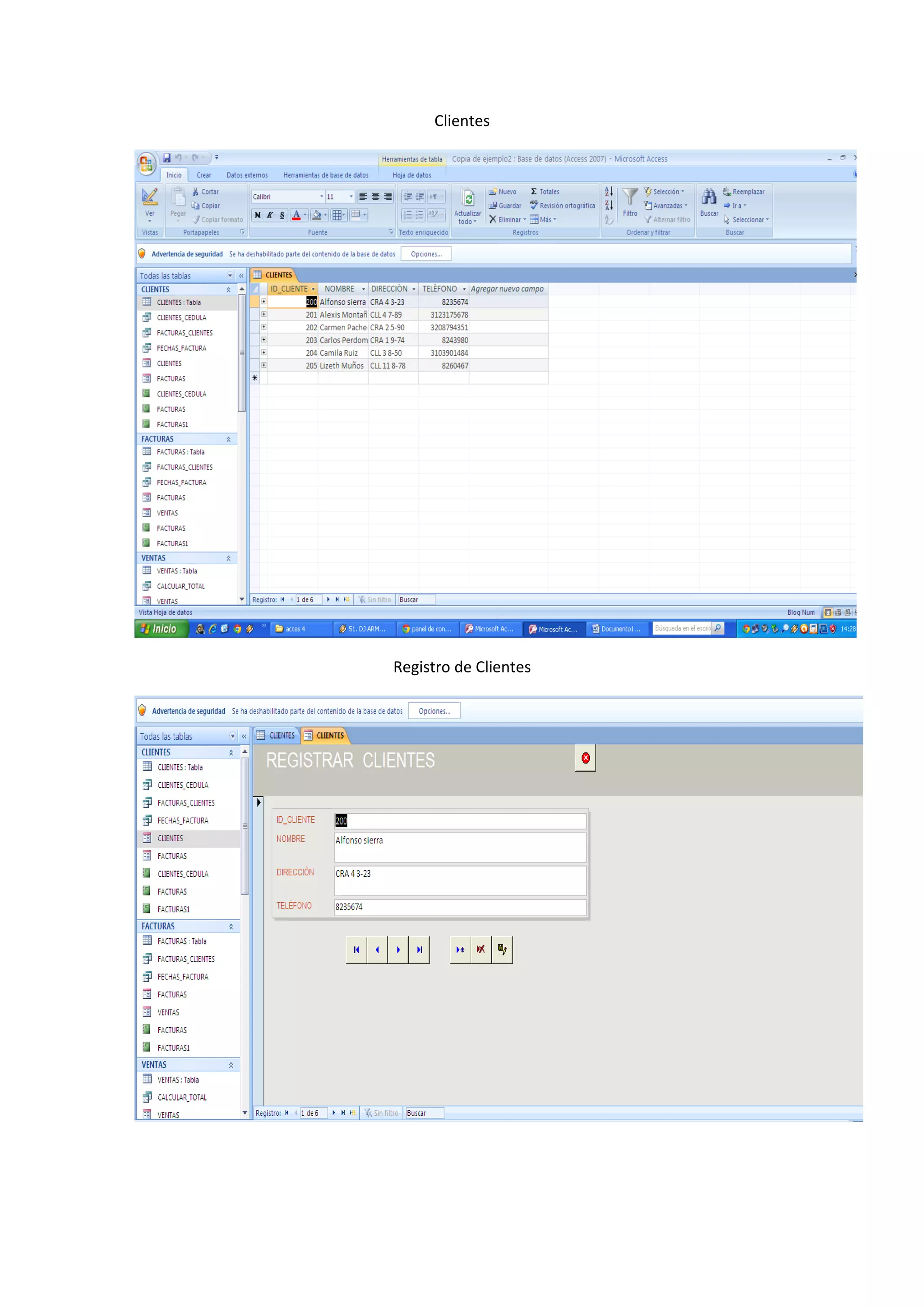Viewport: 924px width, 1307px height.
Task: Click the delete record form button
Action: (x=481, y=950)
